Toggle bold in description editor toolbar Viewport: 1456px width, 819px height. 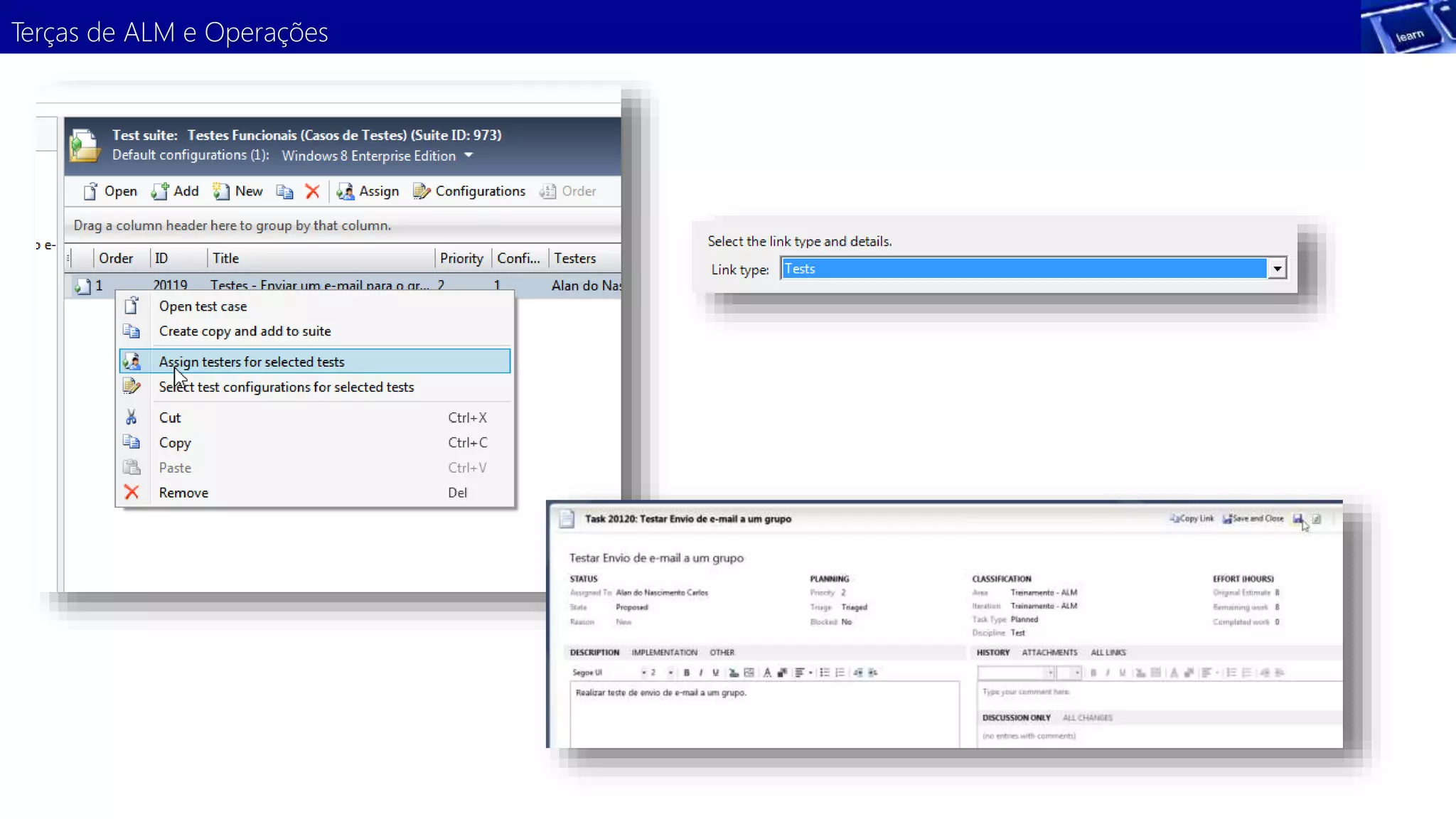coord(686,673)
